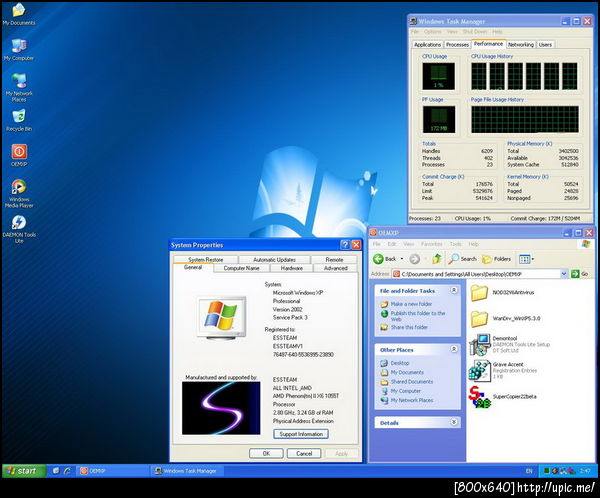This screenshot has width=600, height=498.
Task: Select the NOD32V6Antivirus folder icon
Action: (479, 293)
